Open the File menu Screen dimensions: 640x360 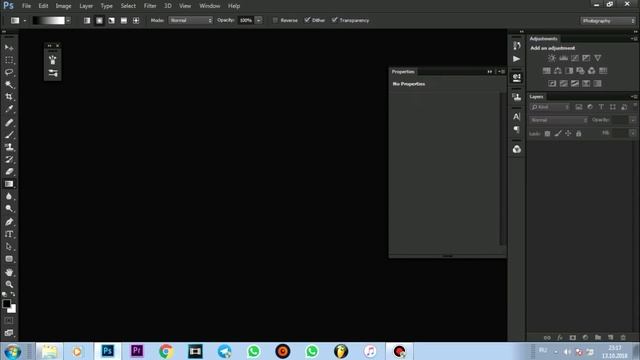(27, 6)
